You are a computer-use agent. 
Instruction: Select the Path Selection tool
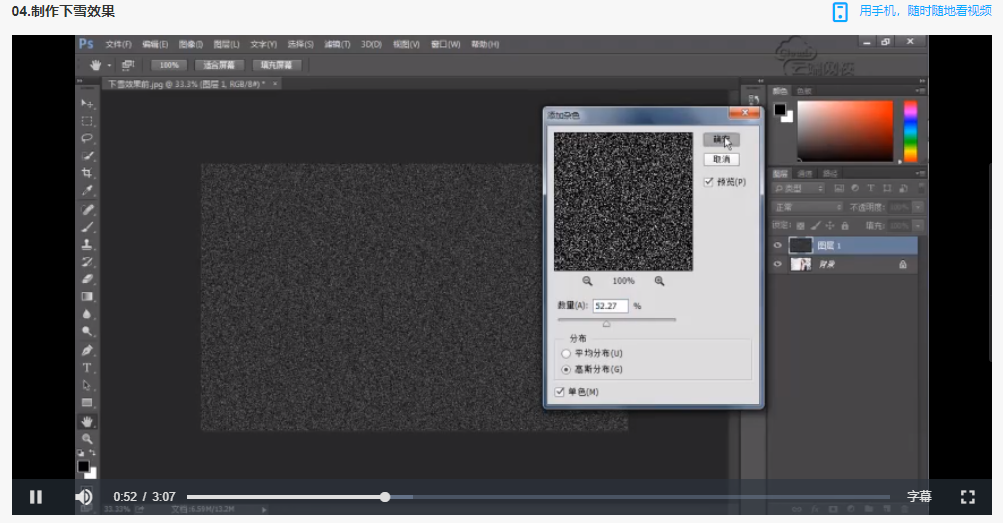(87, 385)
